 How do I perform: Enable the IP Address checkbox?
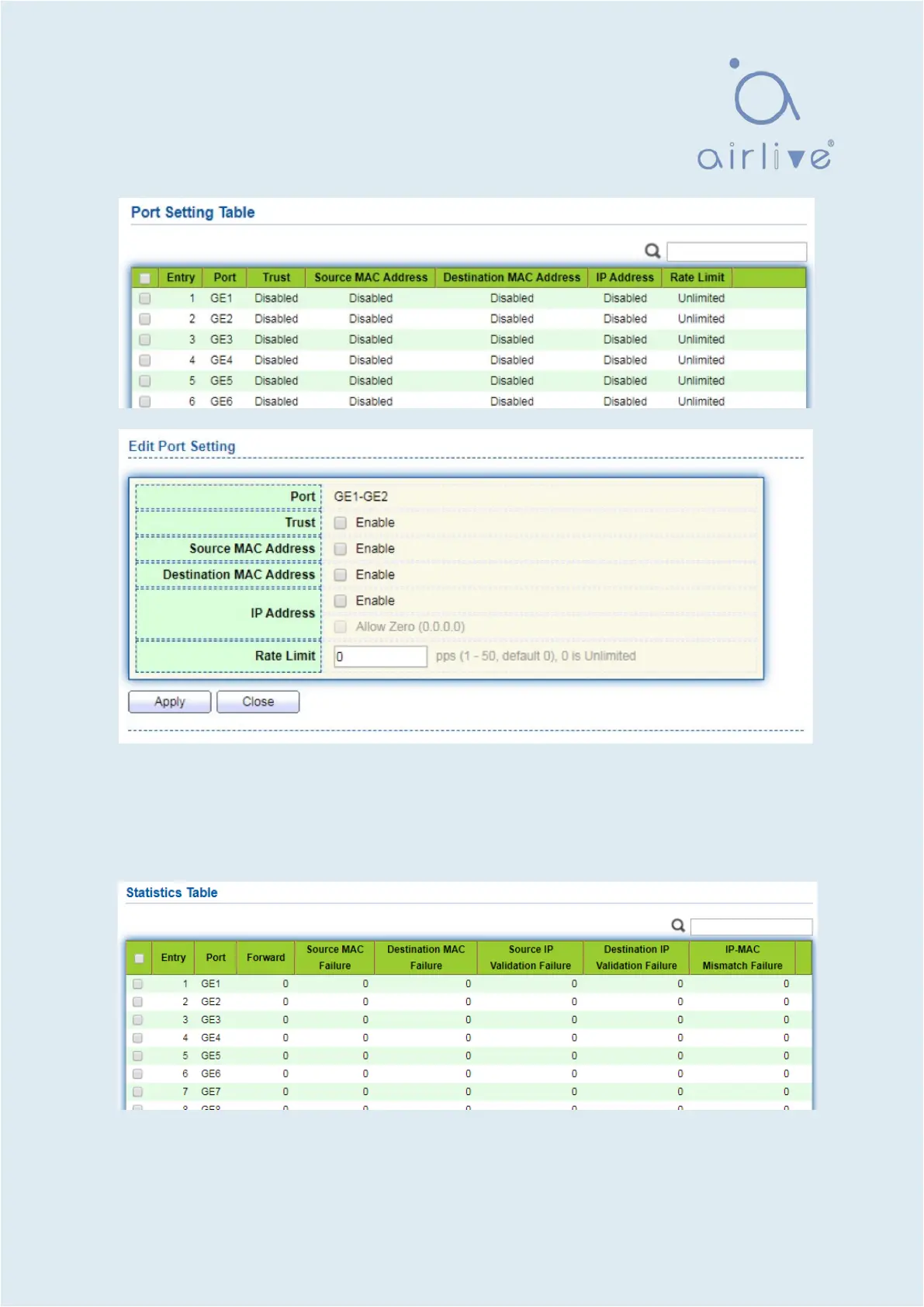tap(340, 601)
